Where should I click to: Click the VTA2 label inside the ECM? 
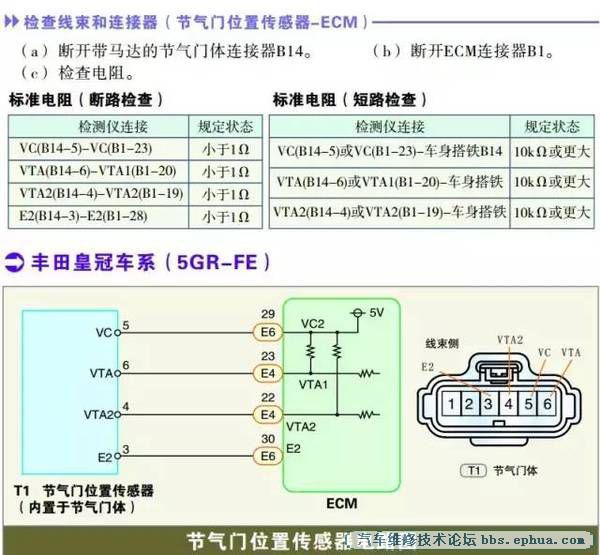pos(301,426)
